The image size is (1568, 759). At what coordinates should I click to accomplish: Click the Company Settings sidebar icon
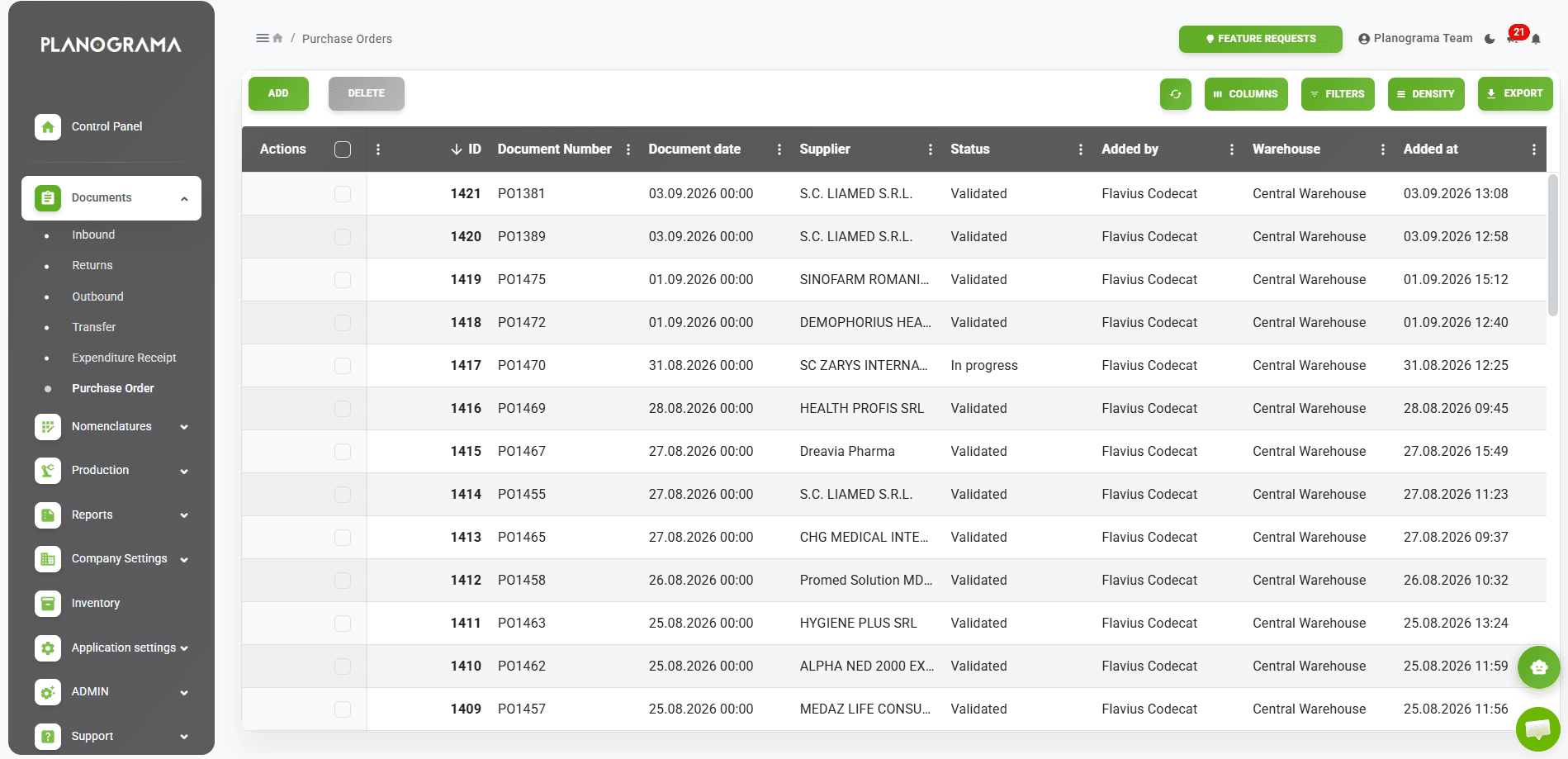pyautogui.click(x=48, y=558)
